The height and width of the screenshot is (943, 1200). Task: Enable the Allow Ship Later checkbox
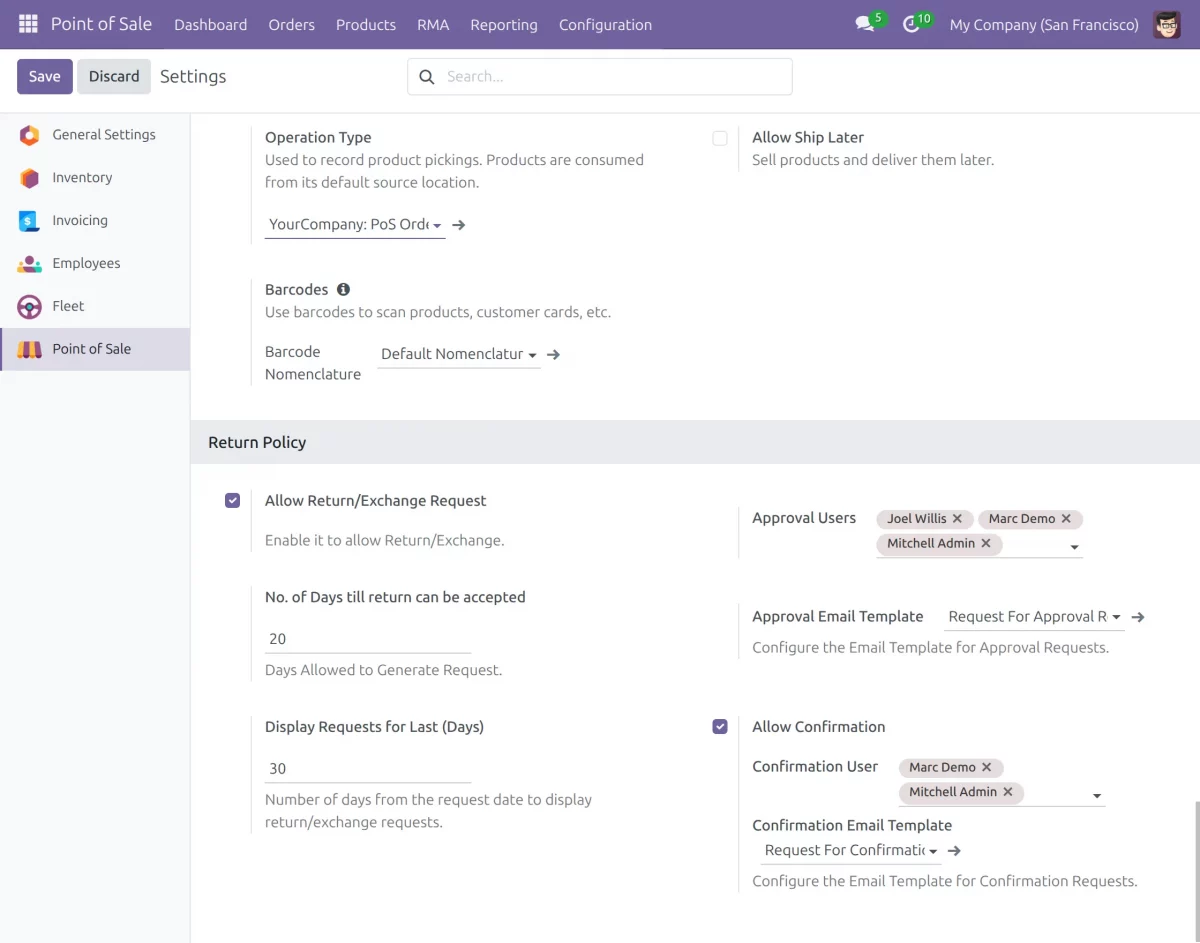(720, 138)
